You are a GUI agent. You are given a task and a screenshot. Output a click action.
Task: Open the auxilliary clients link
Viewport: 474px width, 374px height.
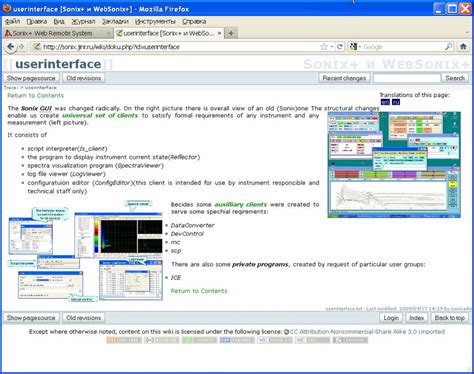tap(240, 204)
